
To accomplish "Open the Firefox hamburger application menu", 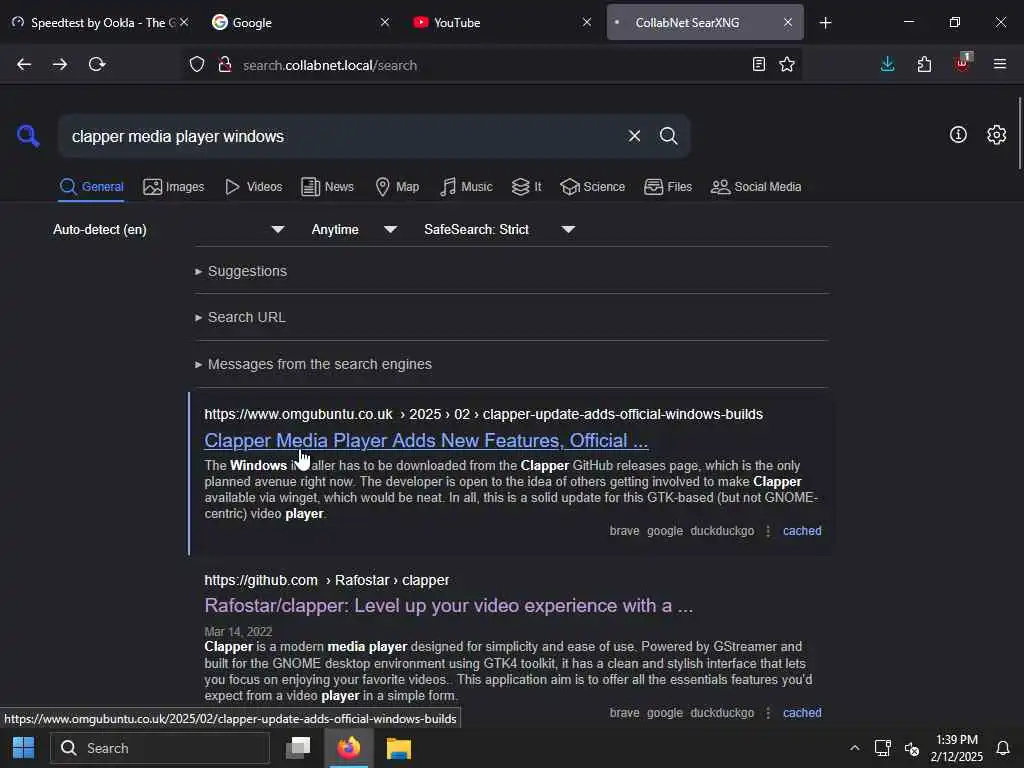I will [1000, 64].
